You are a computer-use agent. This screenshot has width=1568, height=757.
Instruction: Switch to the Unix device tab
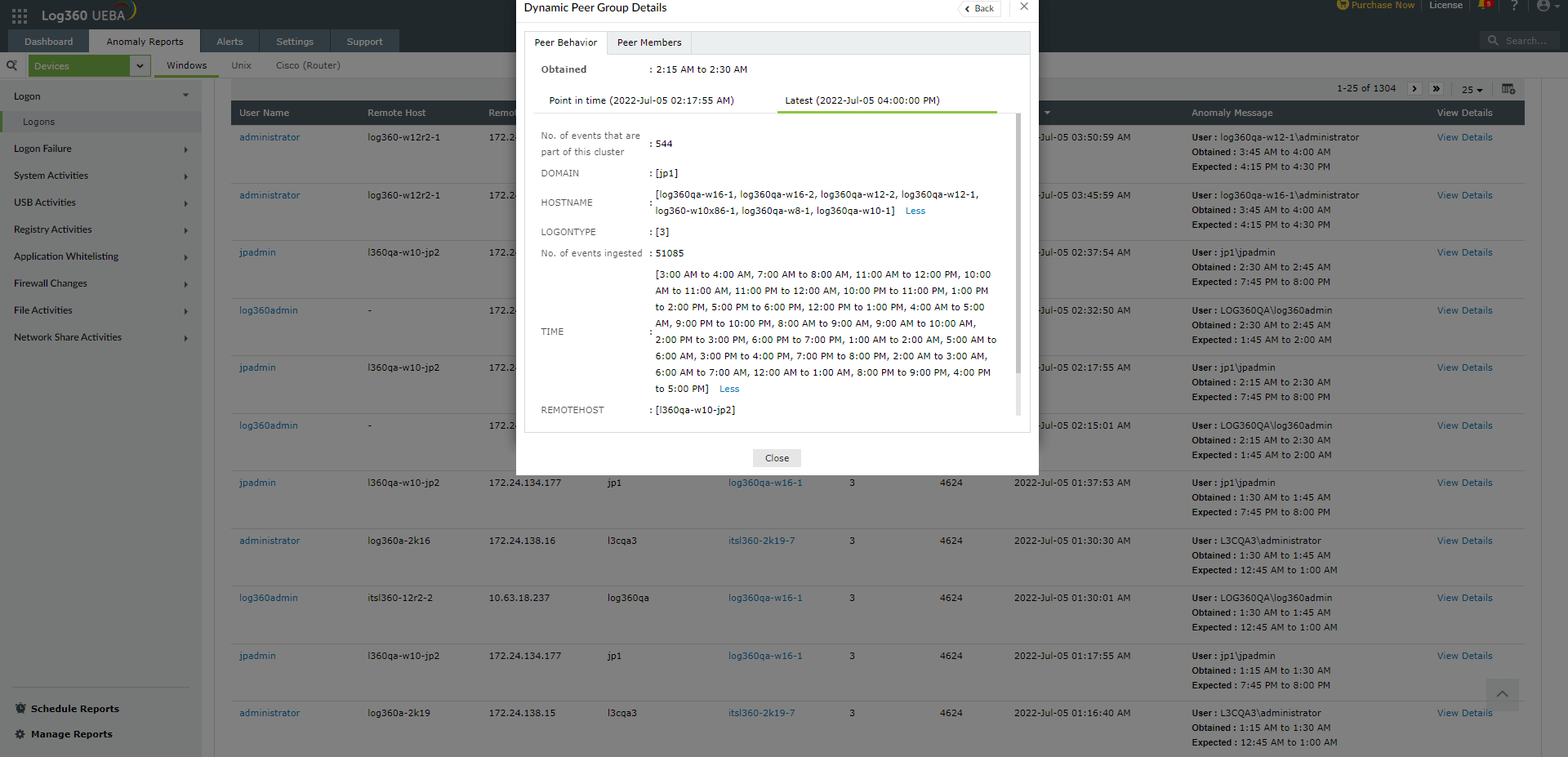point(241,65)
